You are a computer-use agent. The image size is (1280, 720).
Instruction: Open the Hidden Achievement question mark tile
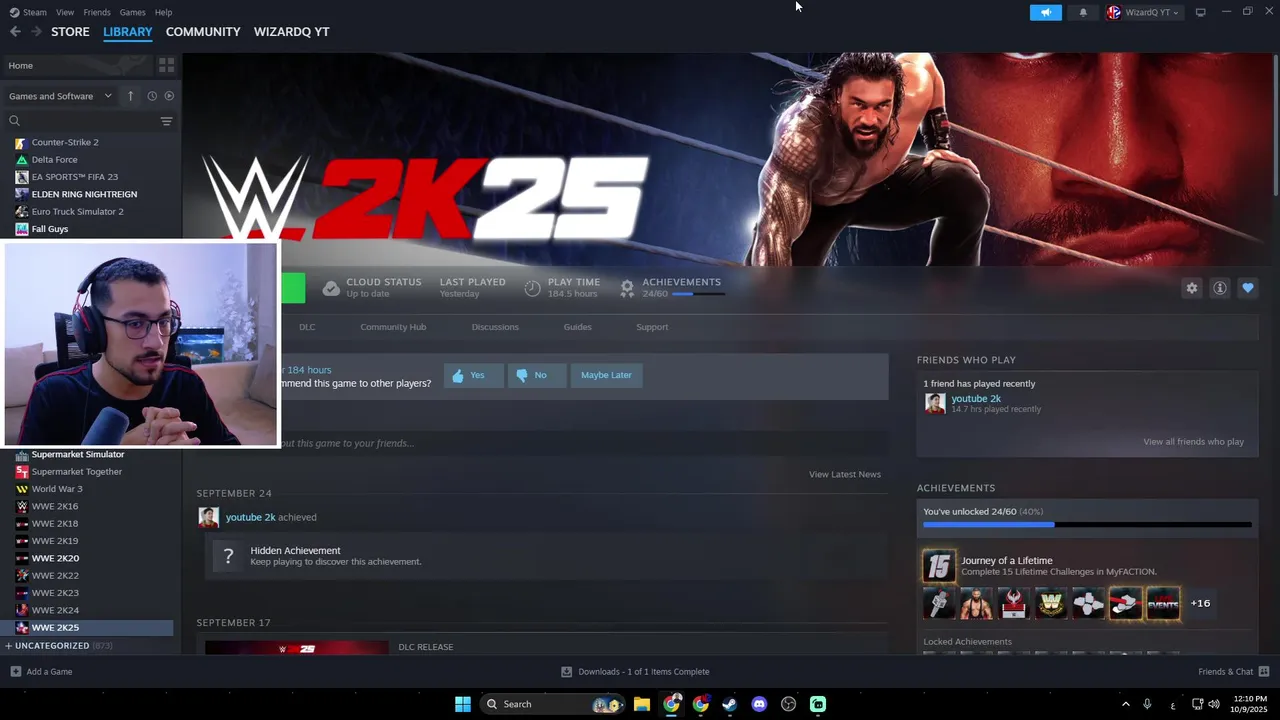(228, 556)
